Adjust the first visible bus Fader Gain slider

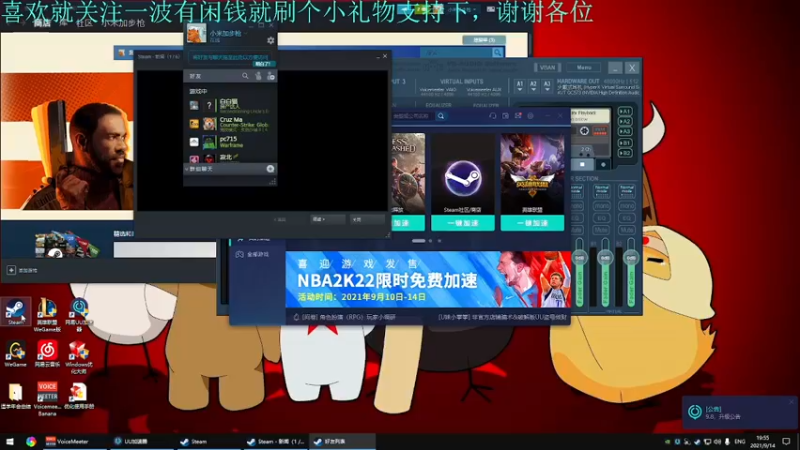coord(580,258)
